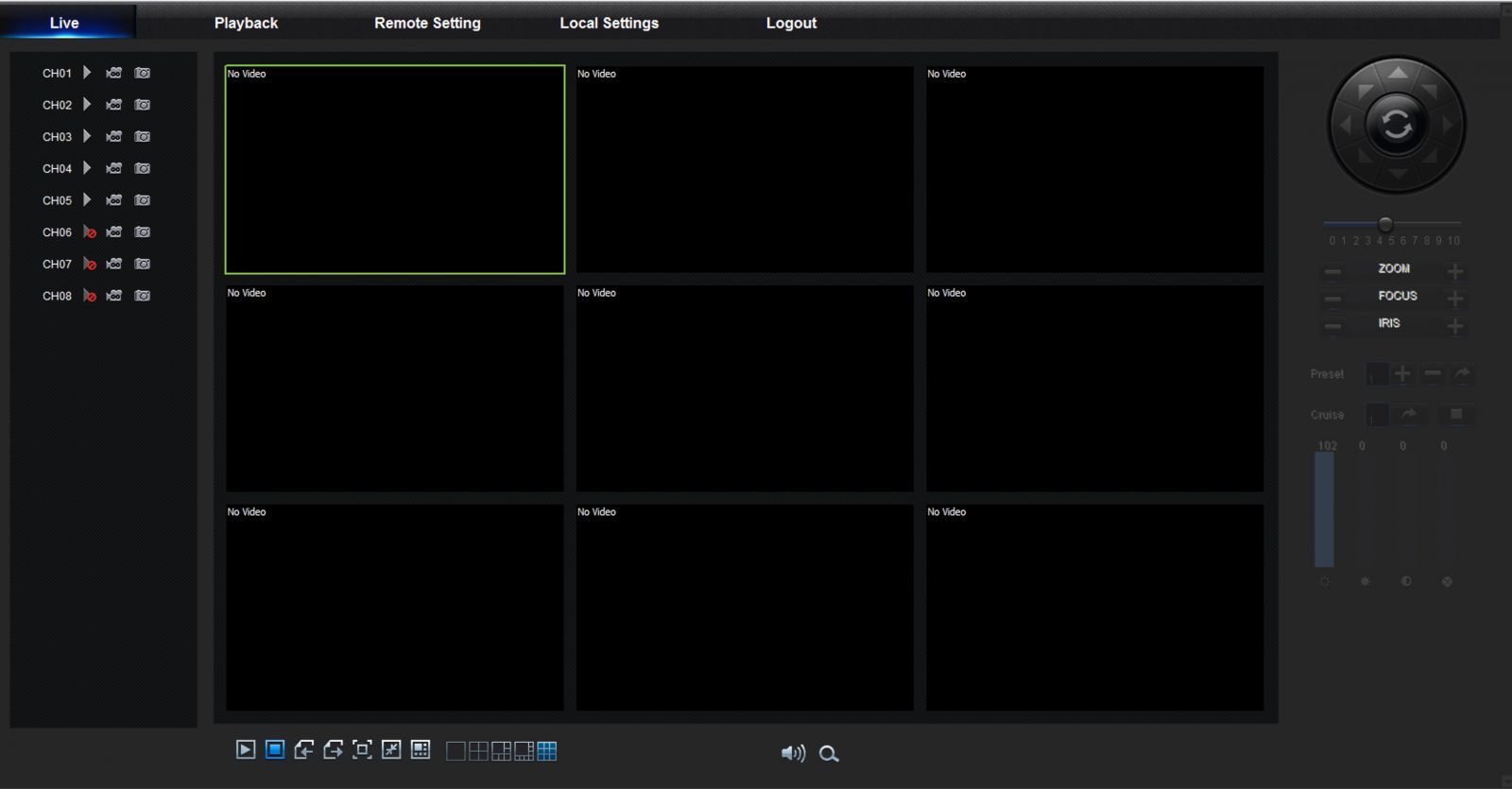Take a snapshot of CH03
Viewport: 1512px width, 789px height.
point(143,137)
